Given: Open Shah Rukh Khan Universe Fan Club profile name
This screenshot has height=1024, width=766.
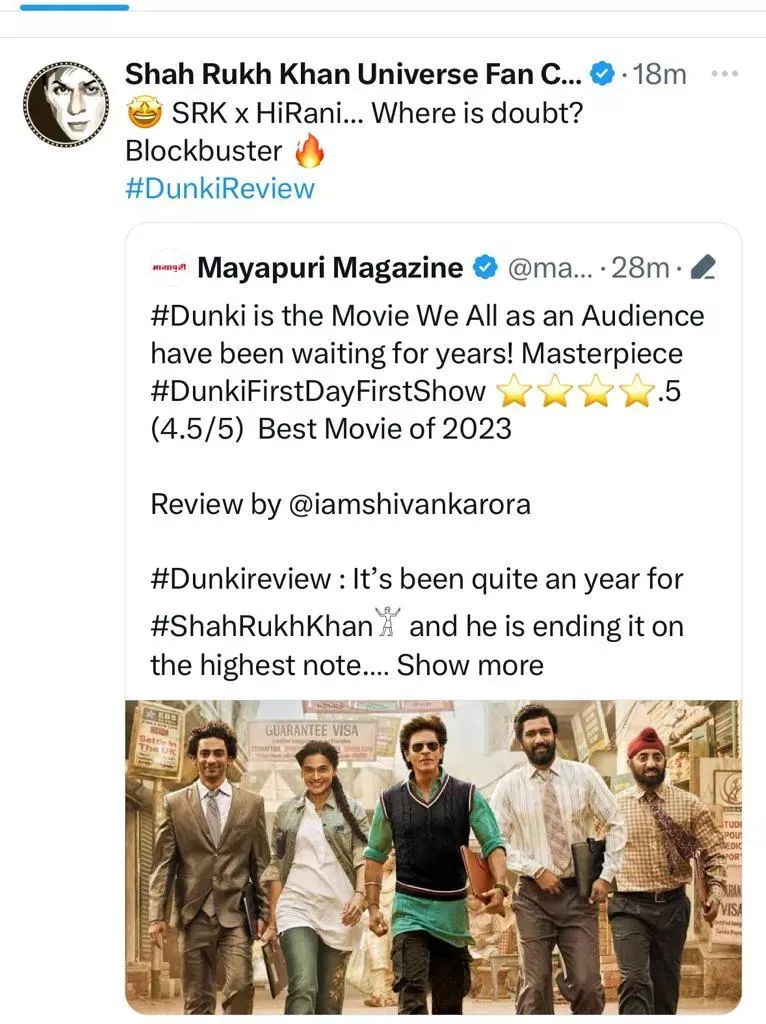Looking at the screenshot, I should coord(353,74).
